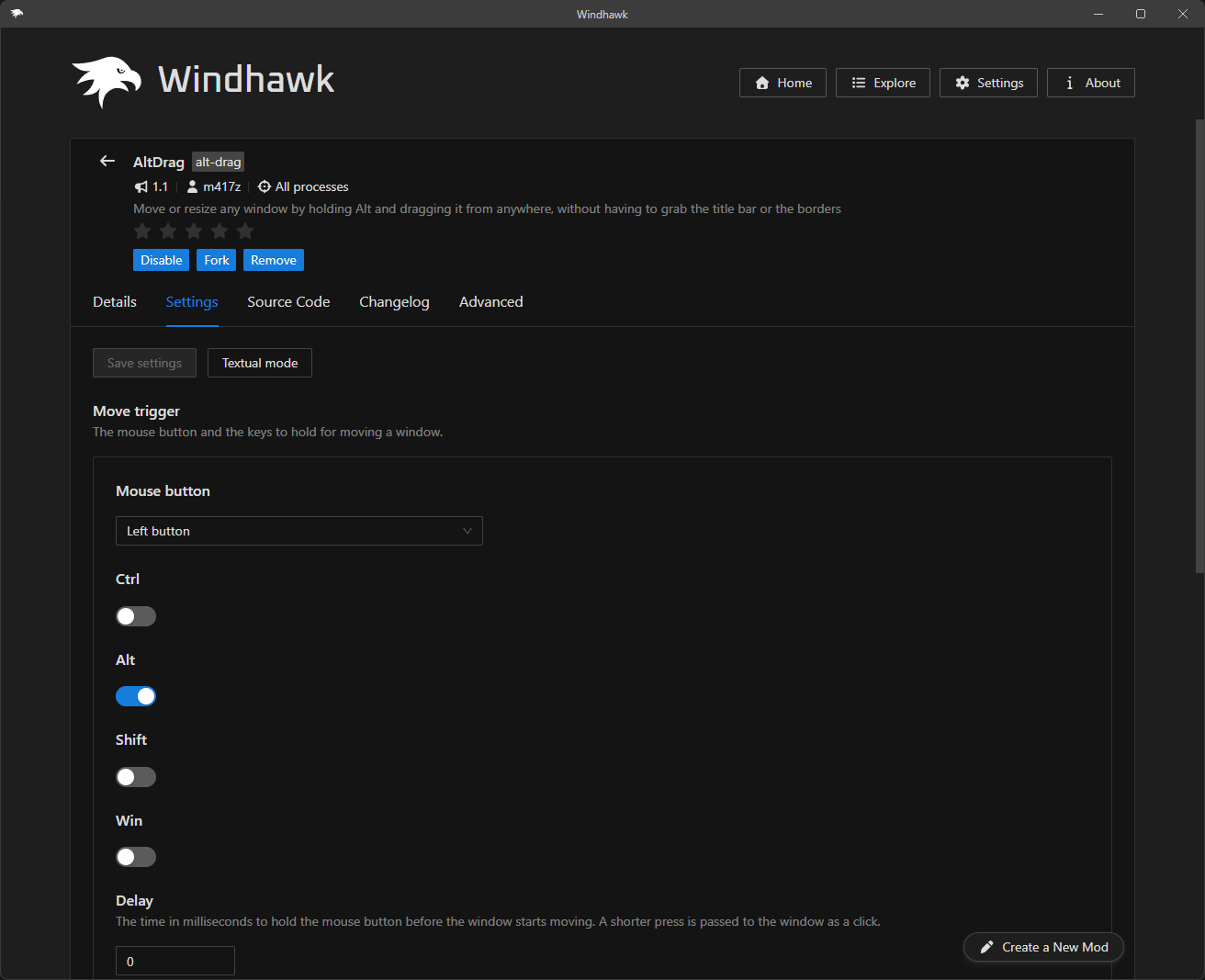Maximize the Windhawk window

[x=1141, y=14]
